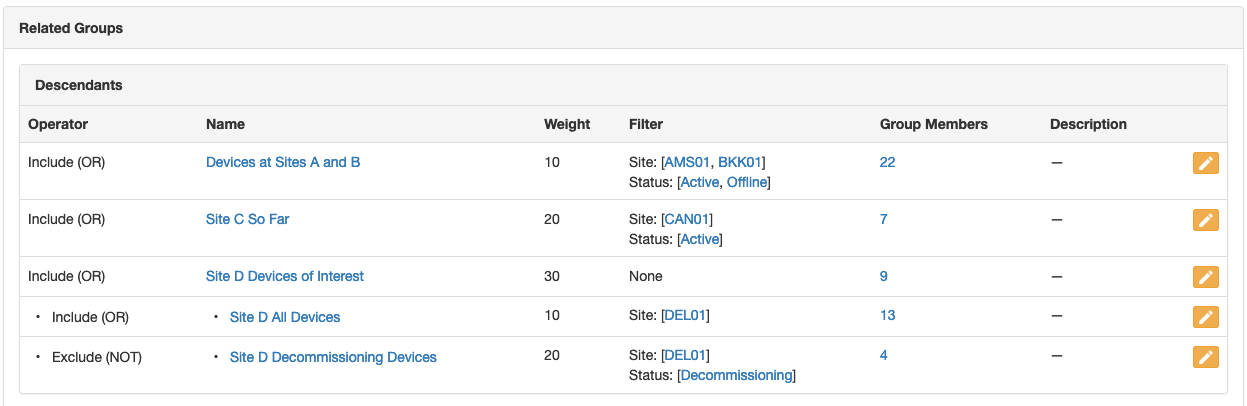Open Devices at Sites A and B link
The height and width of the screenshot is (406, 1247).
pos(283,162)
